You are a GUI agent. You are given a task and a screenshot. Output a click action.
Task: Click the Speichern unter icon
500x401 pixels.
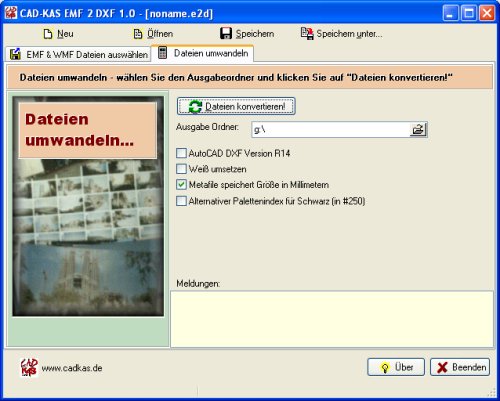coord(307,33)
